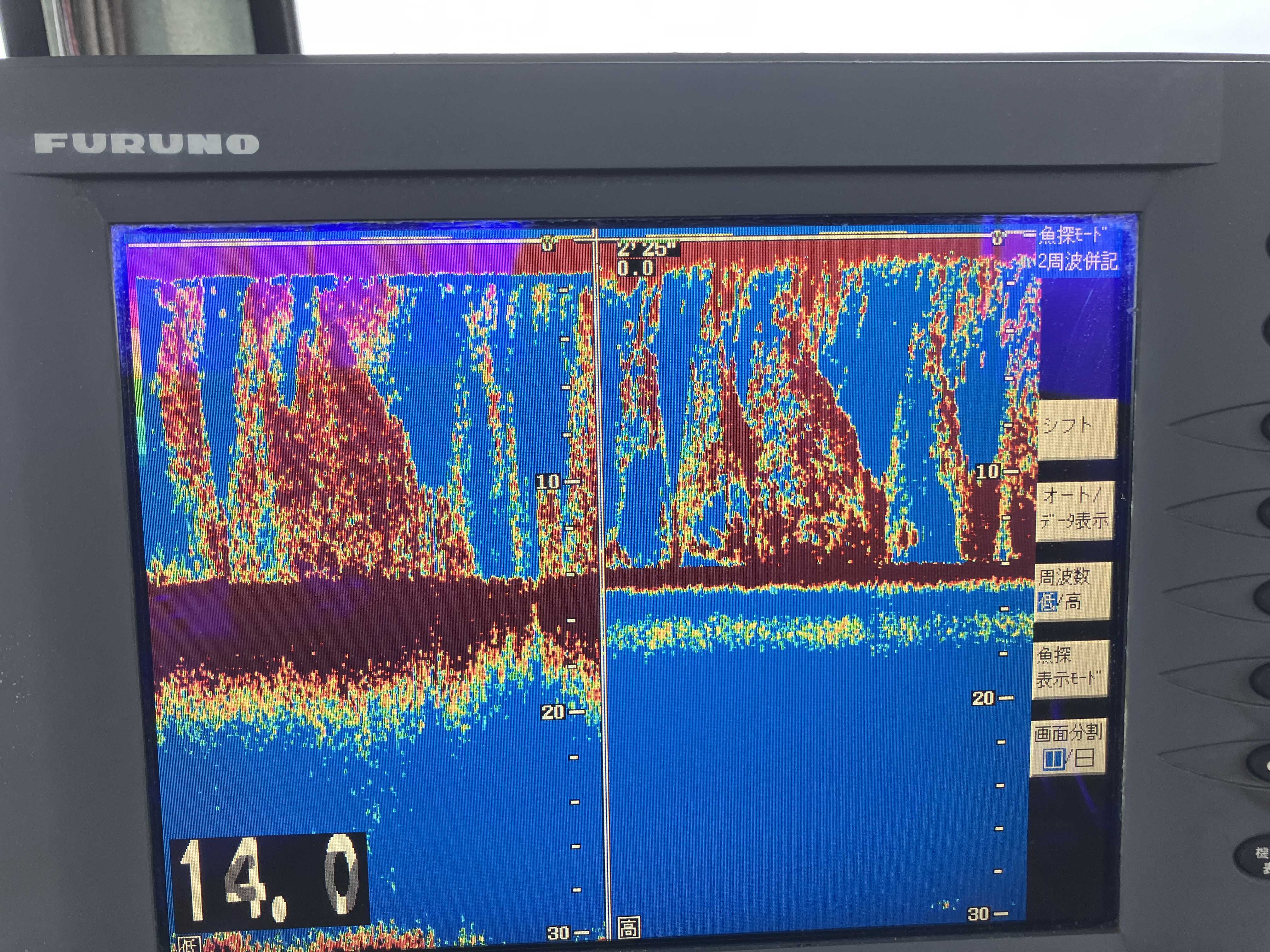Click the 2周波併記 mode label

[1077, 262]
